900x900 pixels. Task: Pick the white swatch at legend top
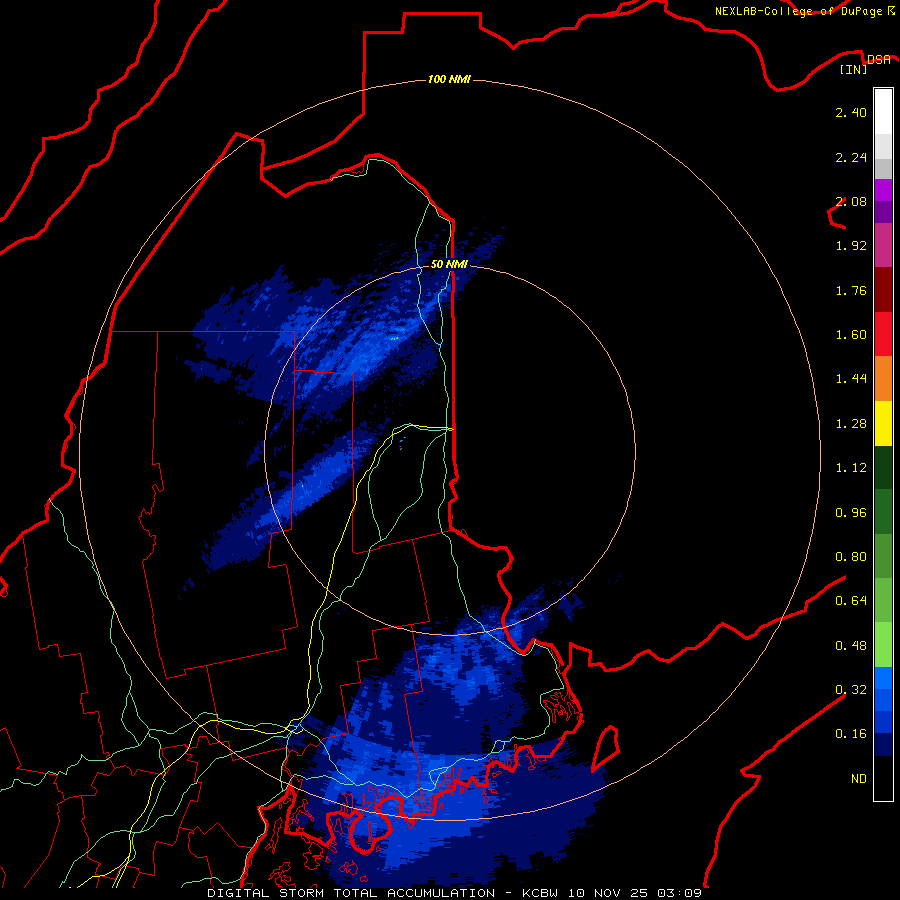(883, 112)
